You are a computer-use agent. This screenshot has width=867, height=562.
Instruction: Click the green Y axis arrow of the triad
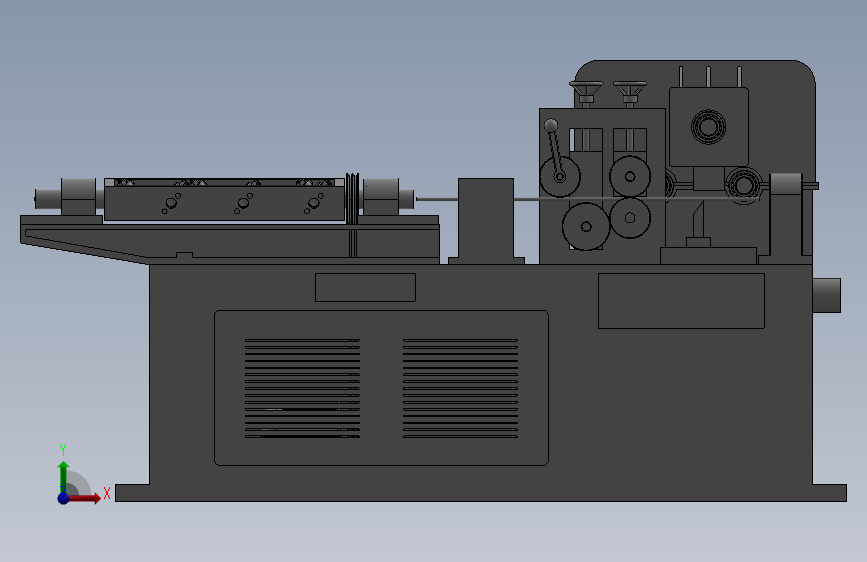[x=64, y=476]
